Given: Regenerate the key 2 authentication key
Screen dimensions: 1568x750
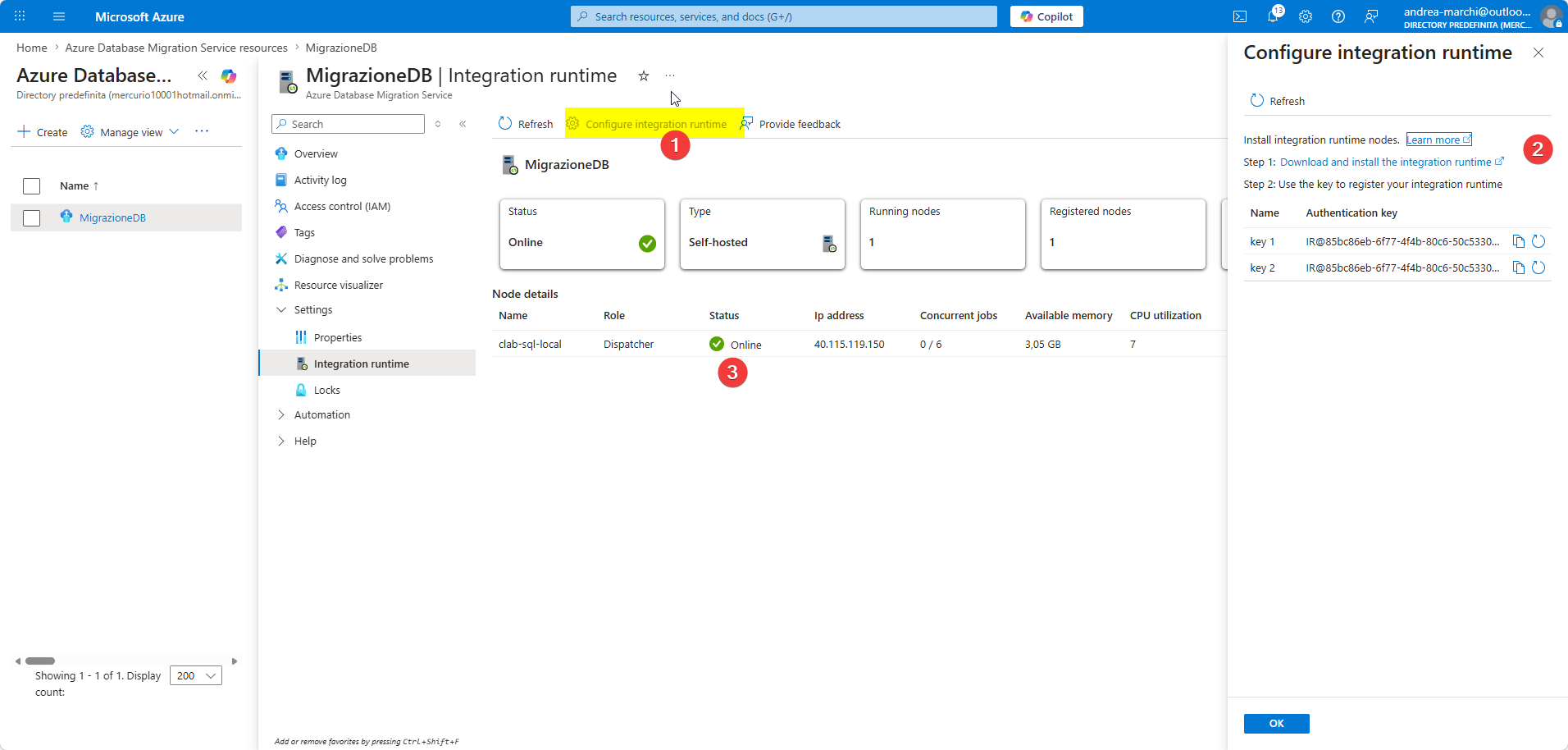Looking at the screenshot, I should [1538, 268].
